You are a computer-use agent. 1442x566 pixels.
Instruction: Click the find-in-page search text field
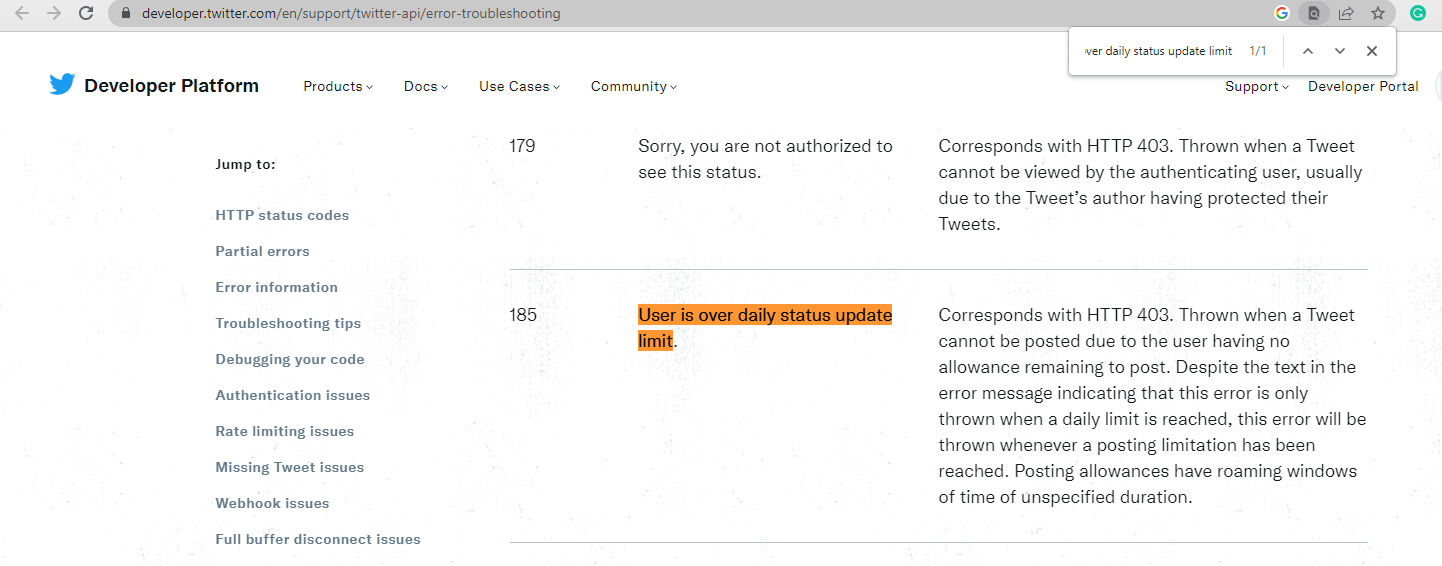point(1158,51)
